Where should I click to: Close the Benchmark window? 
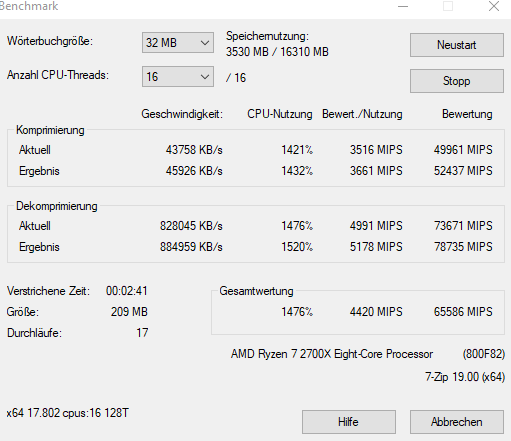494,6
